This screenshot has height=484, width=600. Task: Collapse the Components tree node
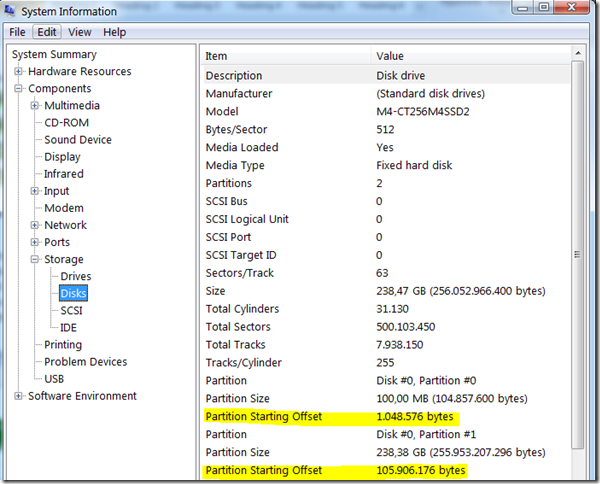[19, 89]
